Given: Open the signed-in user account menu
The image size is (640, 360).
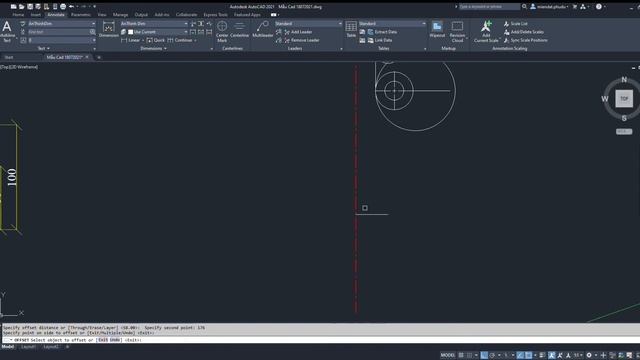Looking at the screenshot, I should click(x=549, y=7).
